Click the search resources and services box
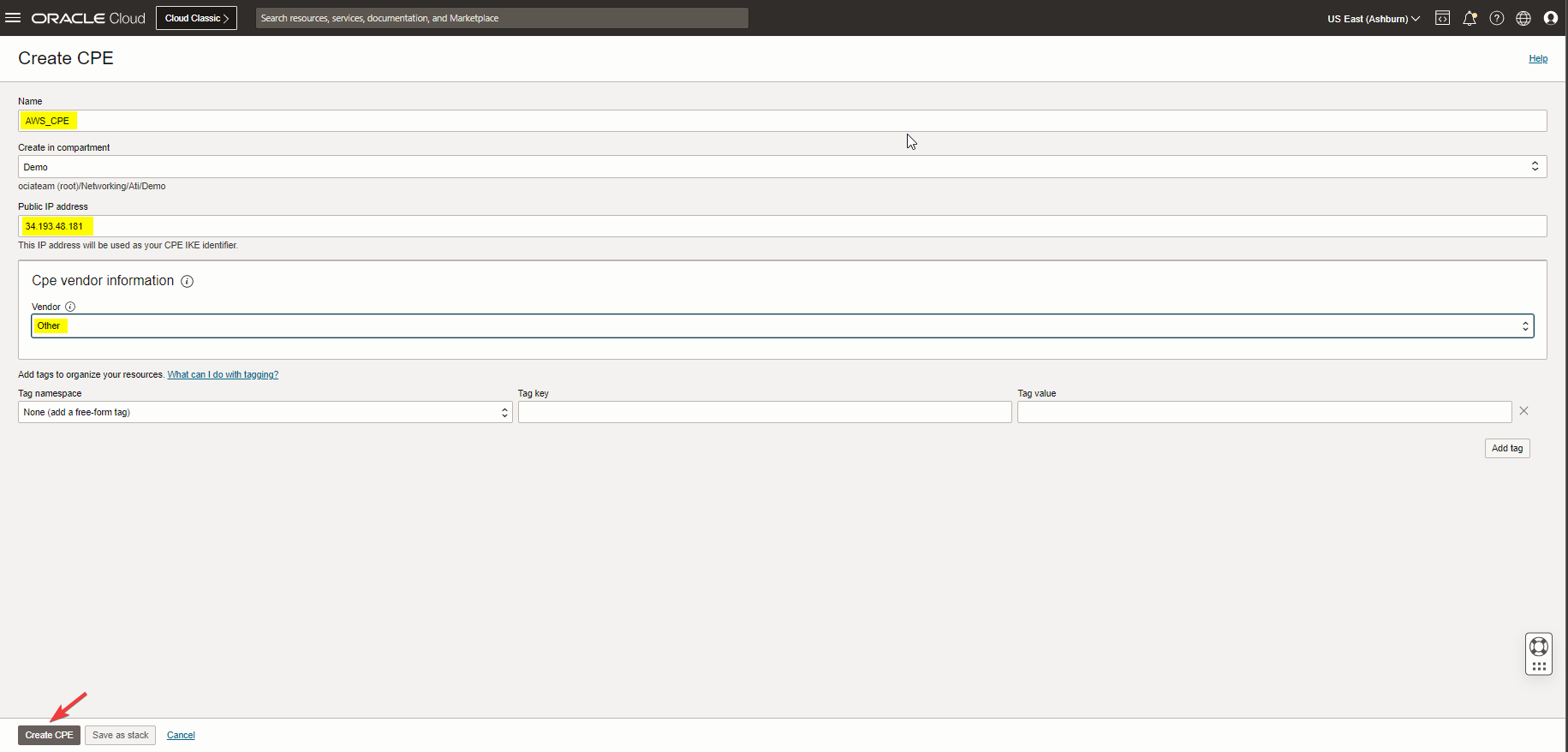The width and height of the screenshot is (1568, 752). [502, 18]
